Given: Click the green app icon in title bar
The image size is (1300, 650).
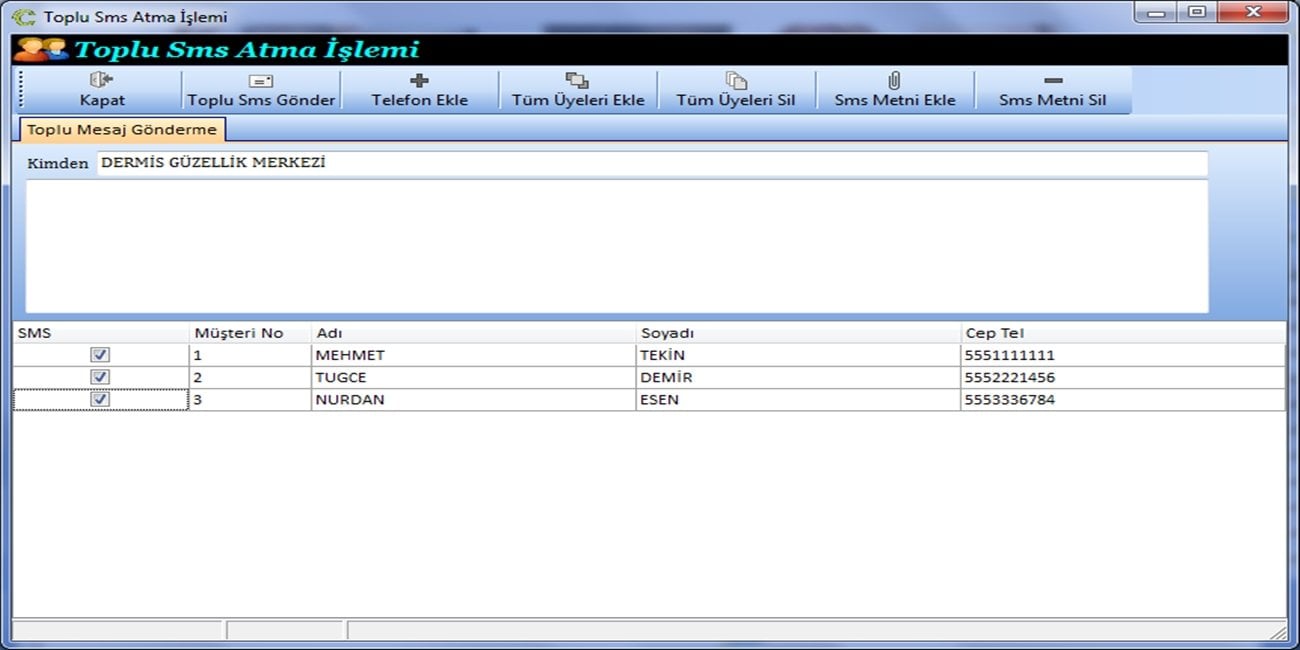Looking at the screenshot, I should pyautogui.click(x=23, y=17).
